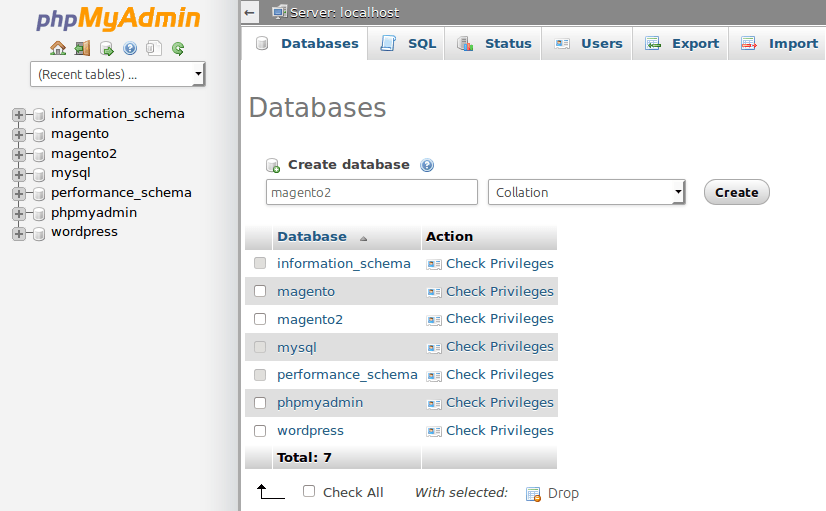The width and height of the screenshot is (826, 511).
Task: Toggle the Check All checkbox
Action: pos(309,491)
